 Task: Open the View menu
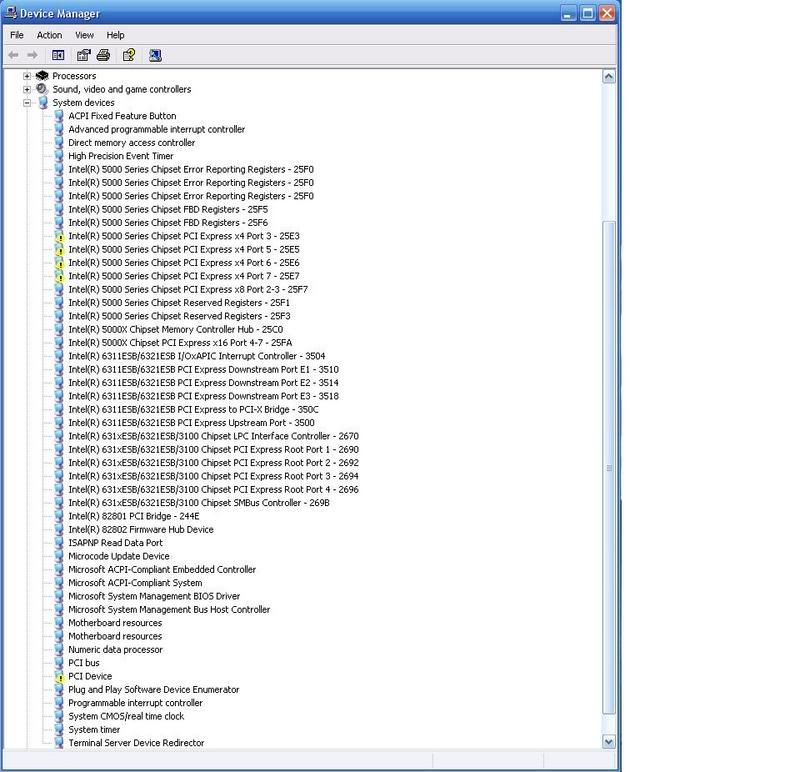(84, 35)
